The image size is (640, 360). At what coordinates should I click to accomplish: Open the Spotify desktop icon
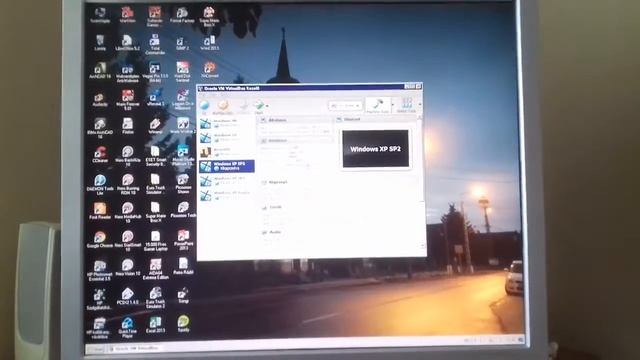click(183, 324)
